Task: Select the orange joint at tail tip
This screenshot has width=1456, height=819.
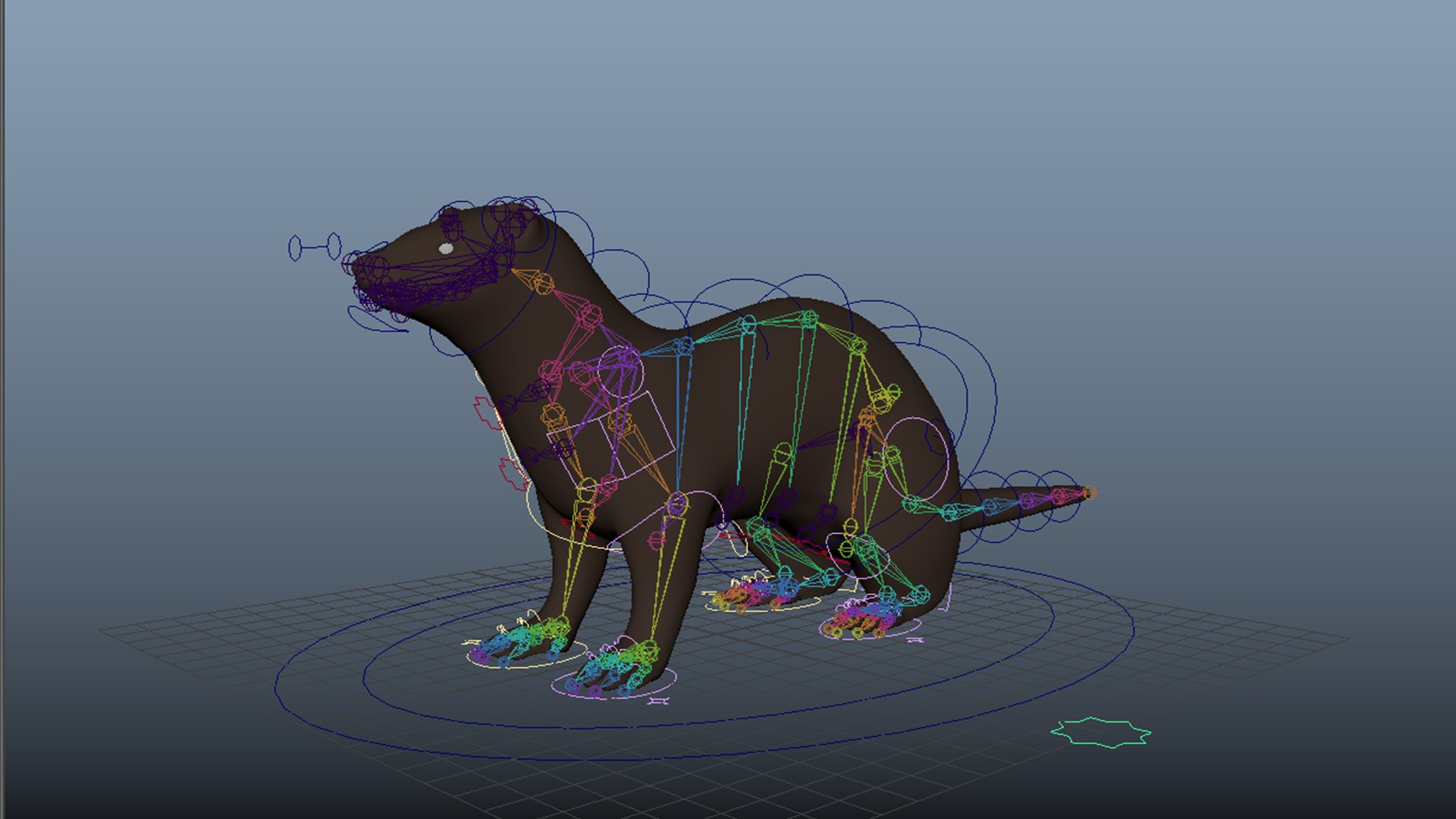Action: click(x=1089, y=493)
